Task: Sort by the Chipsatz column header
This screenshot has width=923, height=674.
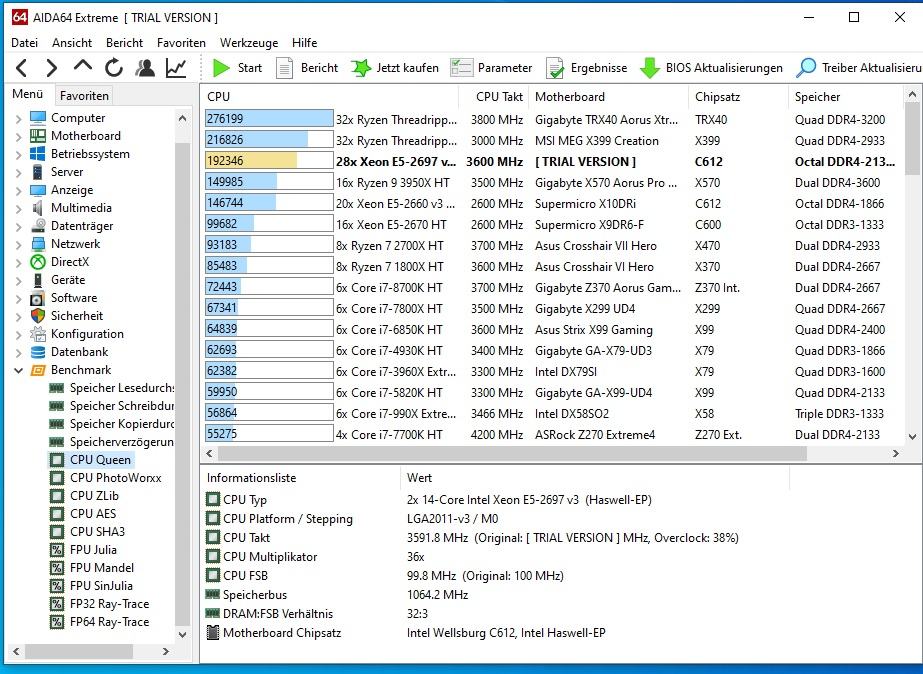Action: coord(738,97)
